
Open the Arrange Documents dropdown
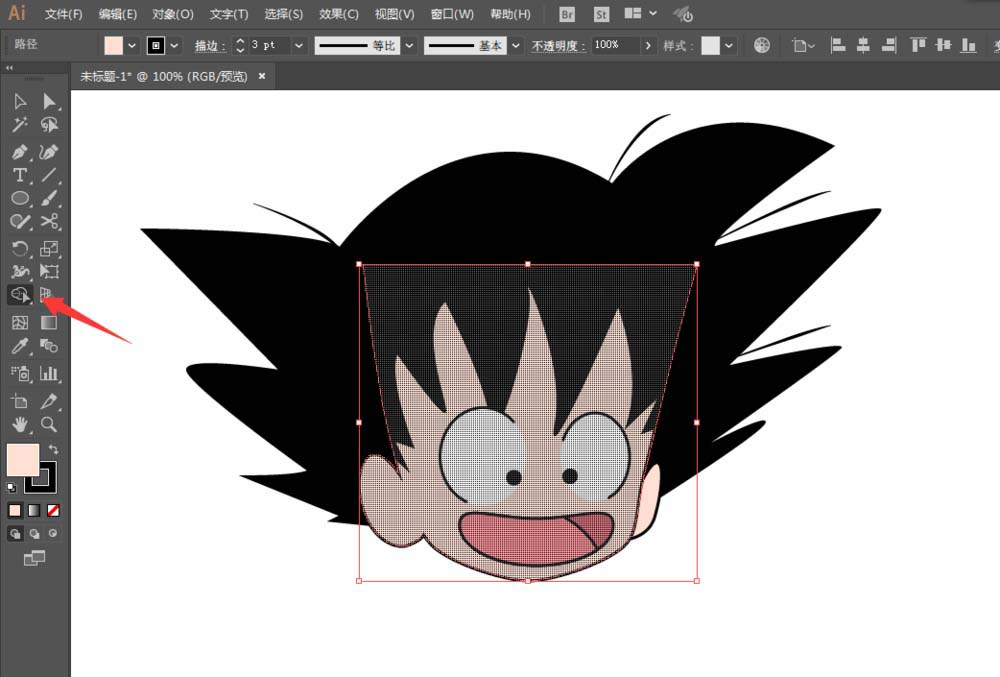point(641,13)
